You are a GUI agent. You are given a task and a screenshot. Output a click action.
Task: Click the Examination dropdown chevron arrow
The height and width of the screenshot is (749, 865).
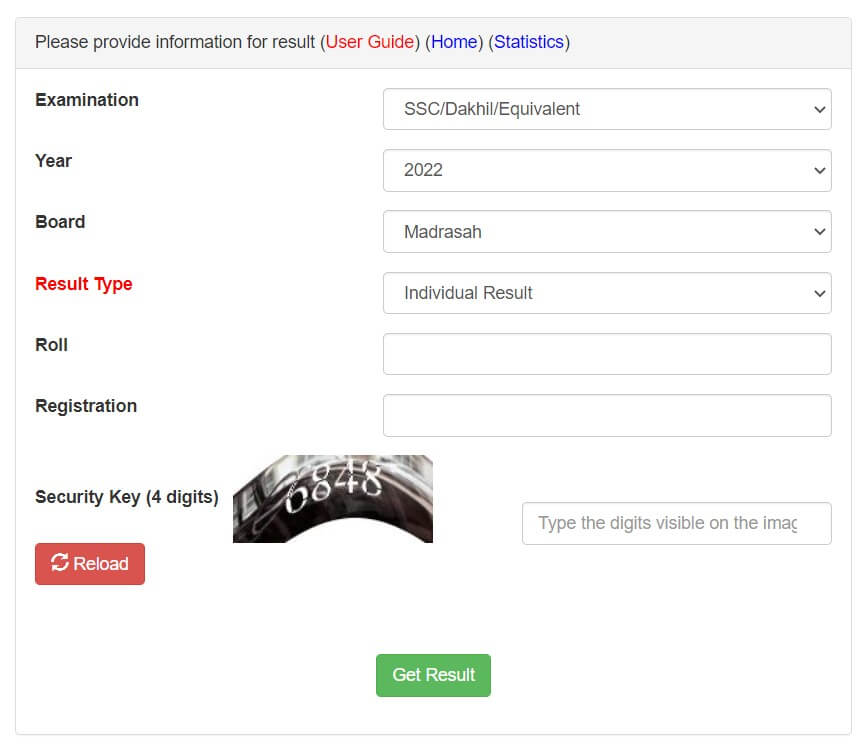tap(819, 109)
